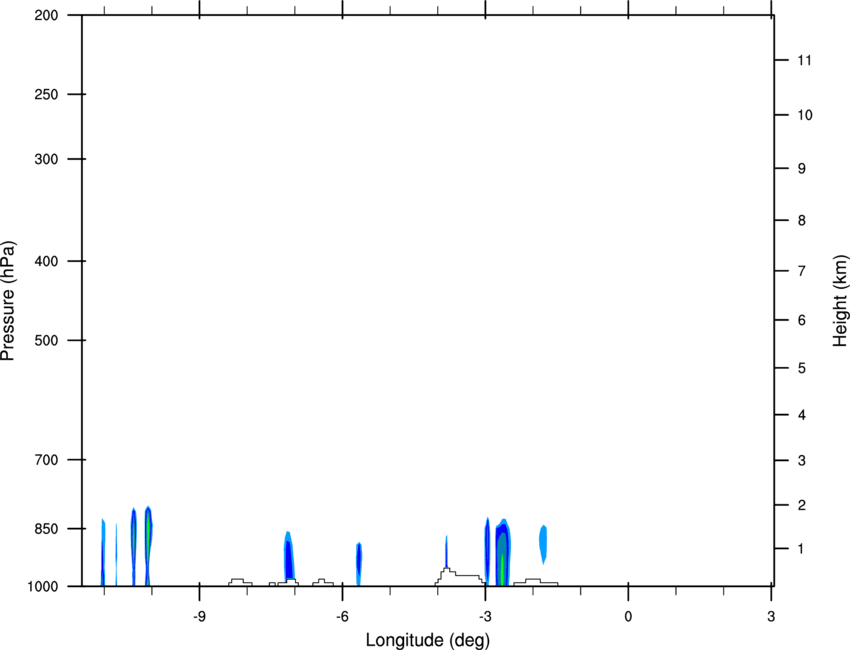Click the 0 longitude tick label
Screen dimensions: 850x650
point(628,617)
